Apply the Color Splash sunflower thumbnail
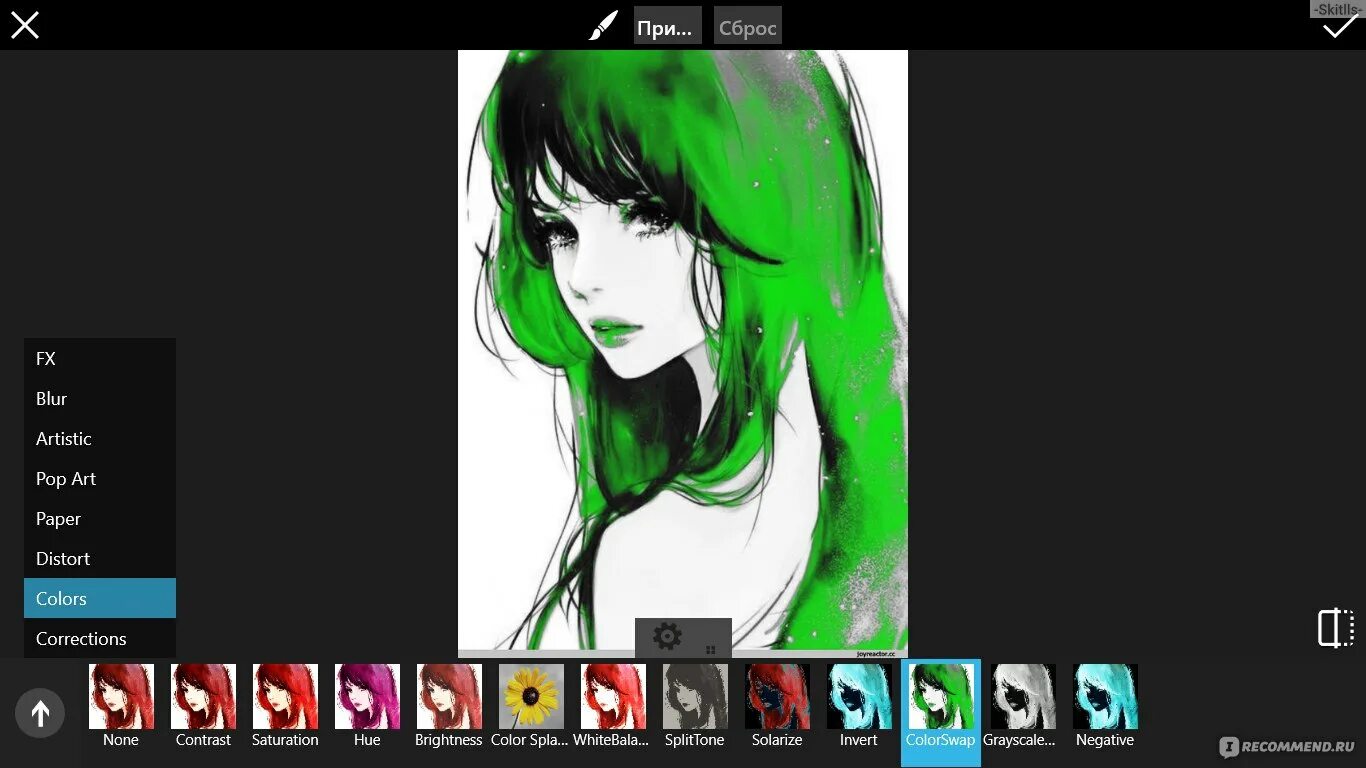The height and width of the screenshot is (768, 1366). [531, 696]
